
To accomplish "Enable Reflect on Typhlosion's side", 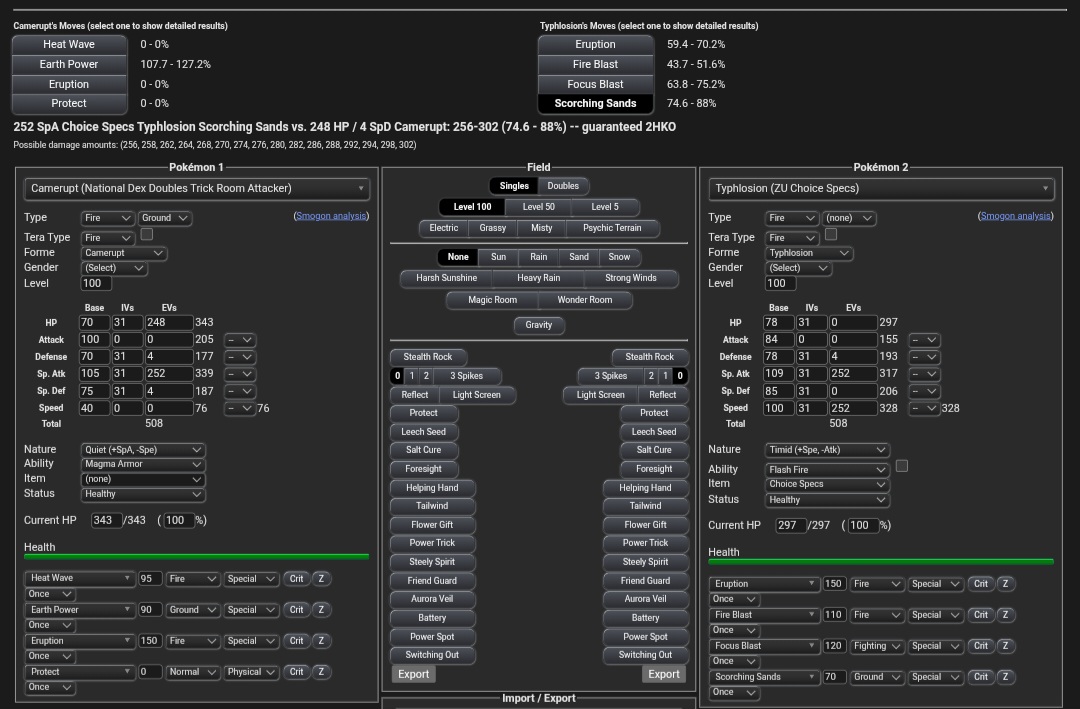I will click(663, 395).
